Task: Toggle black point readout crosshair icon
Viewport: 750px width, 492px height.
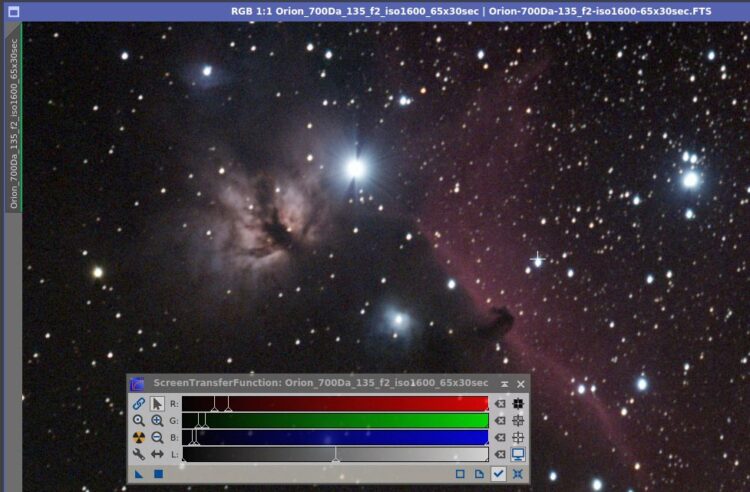Action: point(518,404)
